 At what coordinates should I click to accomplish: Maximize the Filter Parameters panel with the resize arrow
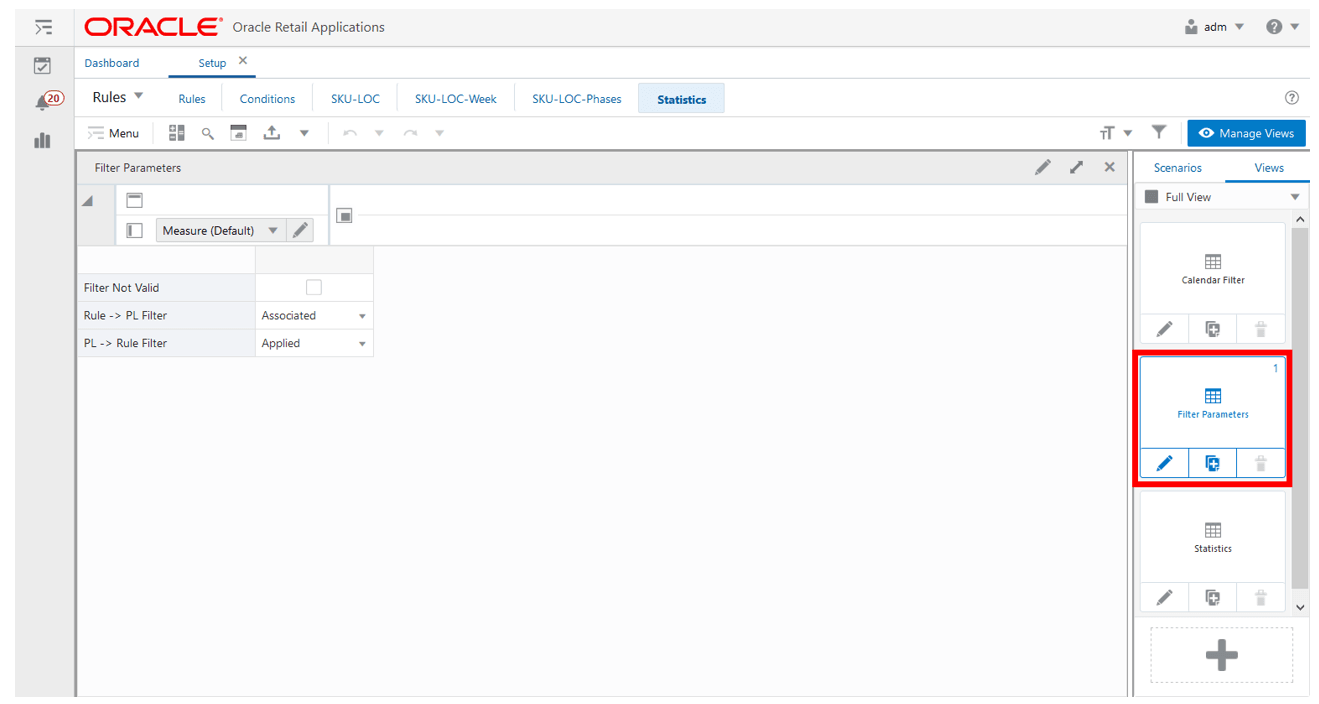point(1076,166)
